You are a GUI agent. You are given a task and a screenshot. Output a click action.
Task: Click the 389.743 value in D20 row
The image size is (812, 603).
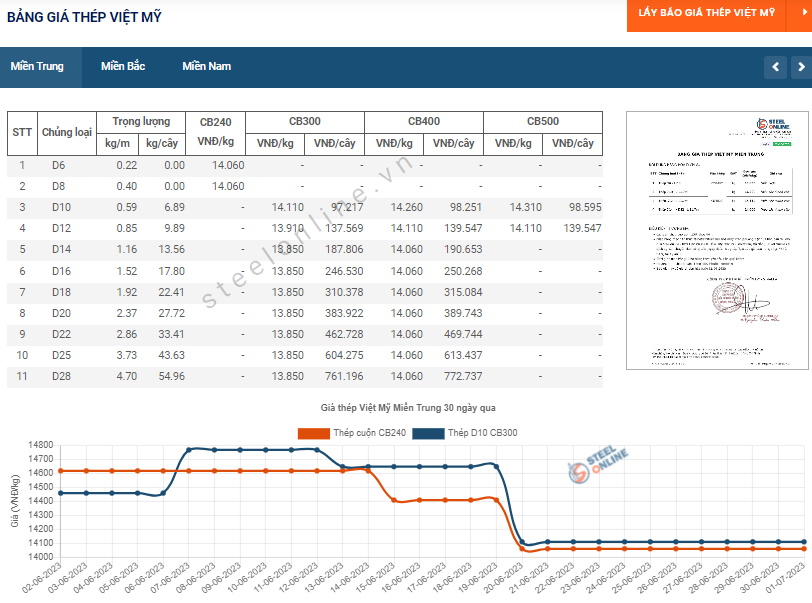tap(463, 313)
